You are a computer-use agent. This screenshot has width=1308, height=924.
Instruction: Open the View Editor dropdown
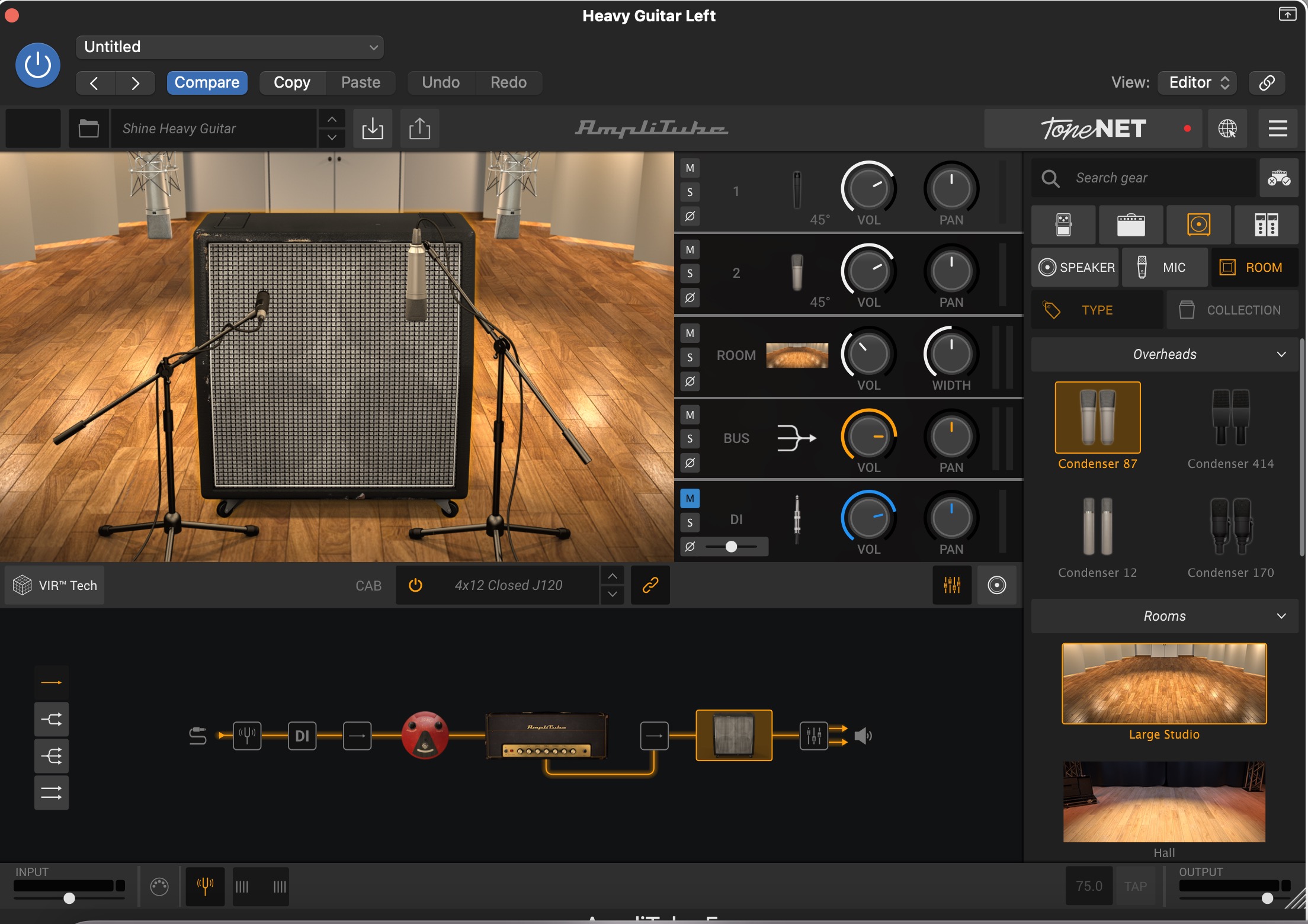[1198, 83]
